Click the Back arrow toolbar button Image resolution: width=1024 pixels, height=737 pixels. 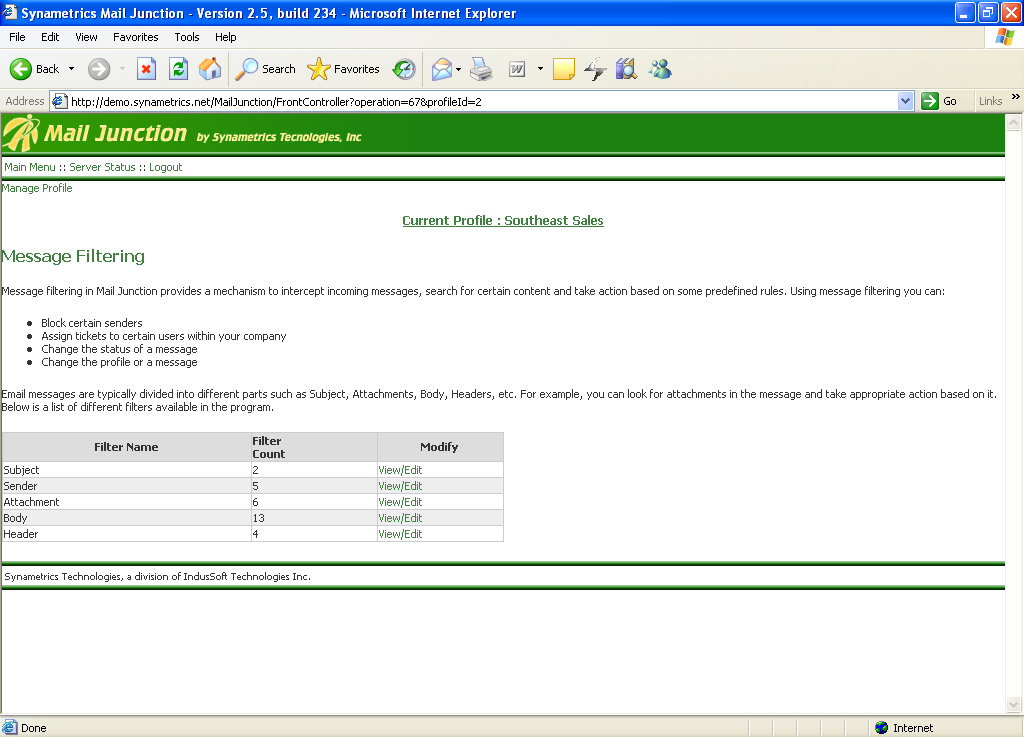(x=34, y=69)
